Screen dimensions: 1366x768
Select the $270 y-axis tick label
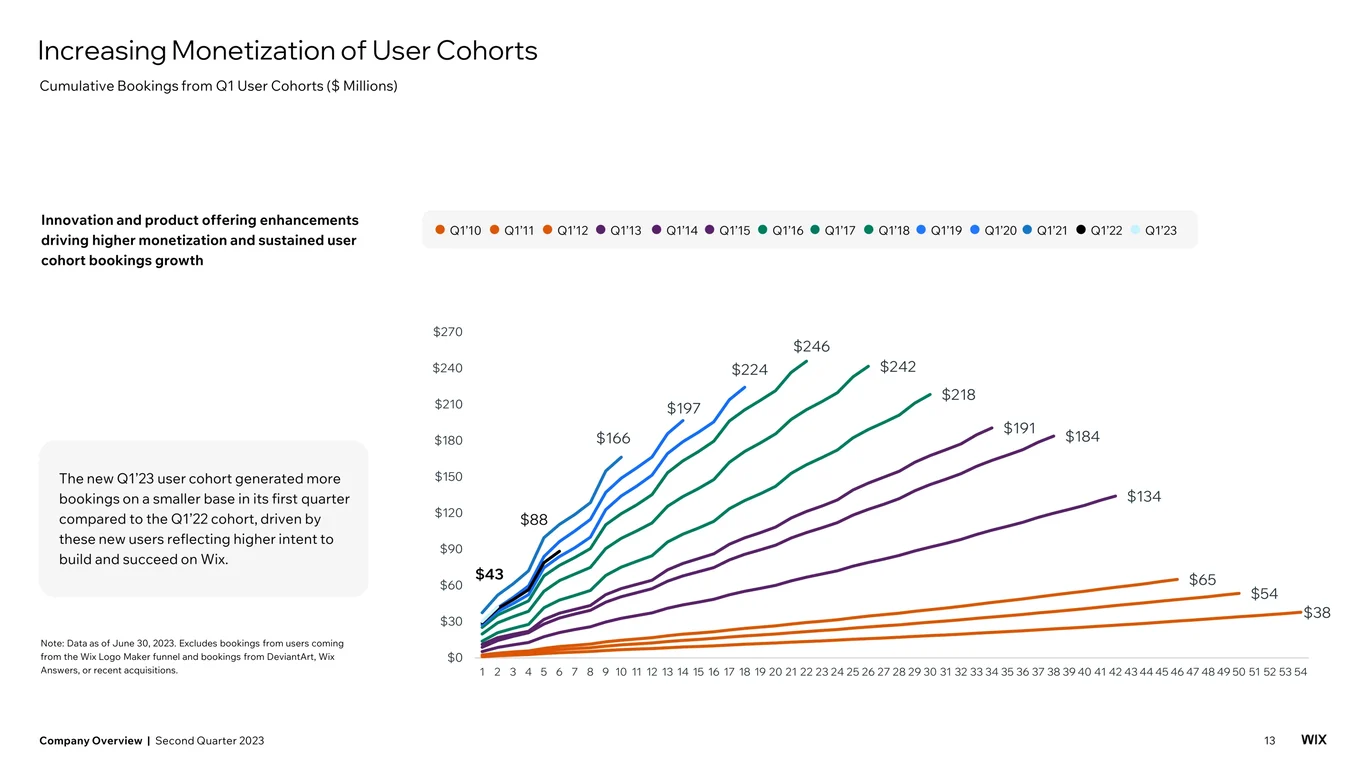(x=448, y=332)
